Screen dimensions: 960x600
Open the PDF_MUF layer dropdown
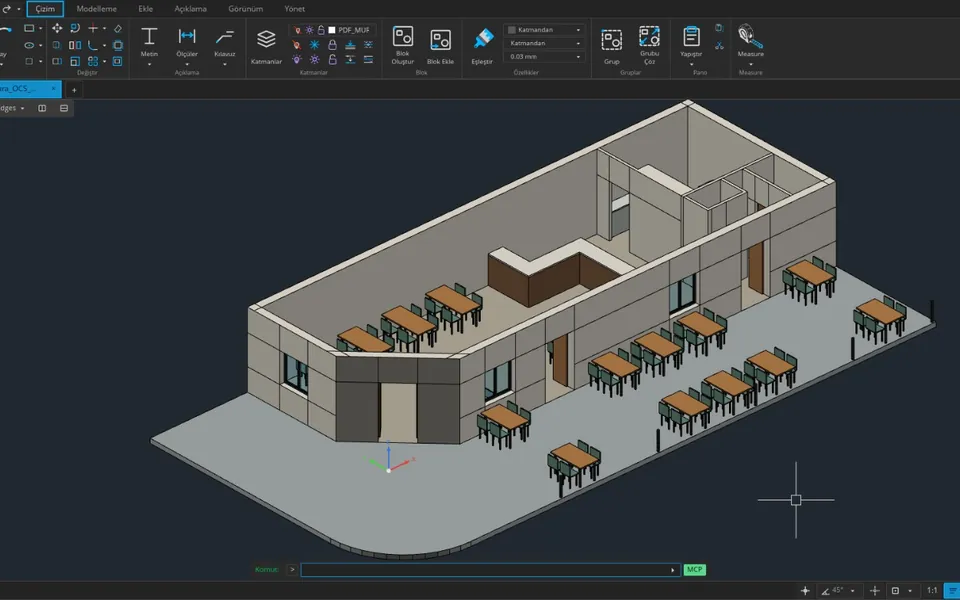coord(332,29)
